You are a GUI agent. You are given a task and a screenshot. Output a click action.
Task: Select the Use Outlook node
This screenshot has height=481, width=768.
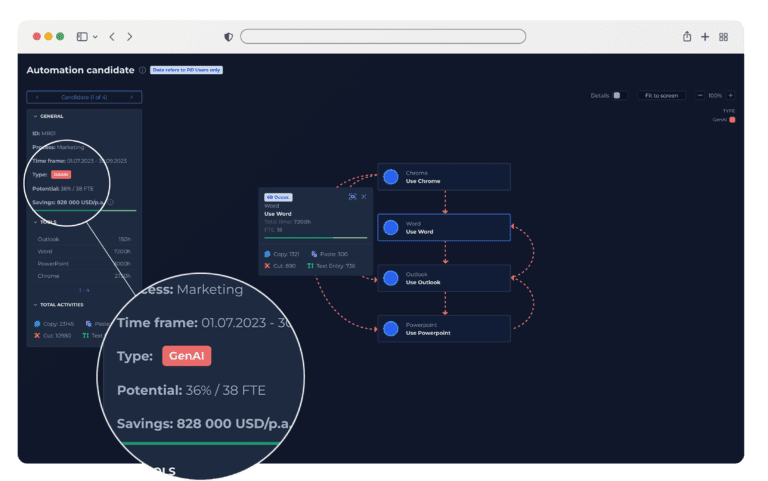444,278
